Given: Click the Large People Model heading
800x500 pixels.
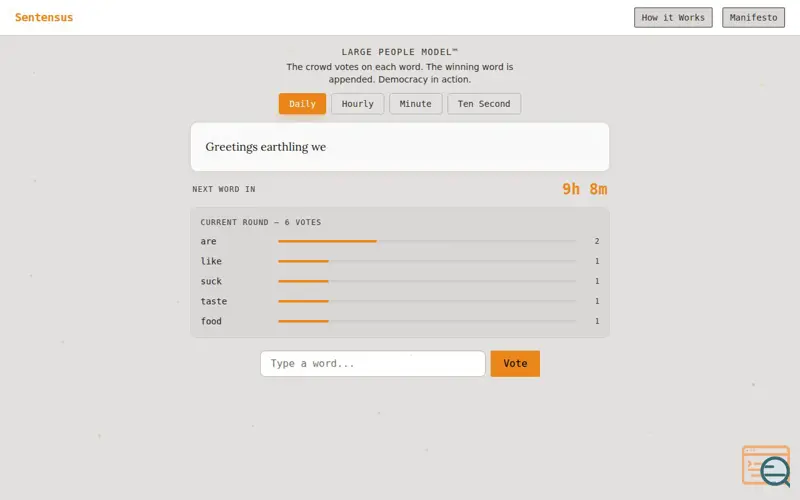Looking at the screenshot, I should tap(399, 52).
